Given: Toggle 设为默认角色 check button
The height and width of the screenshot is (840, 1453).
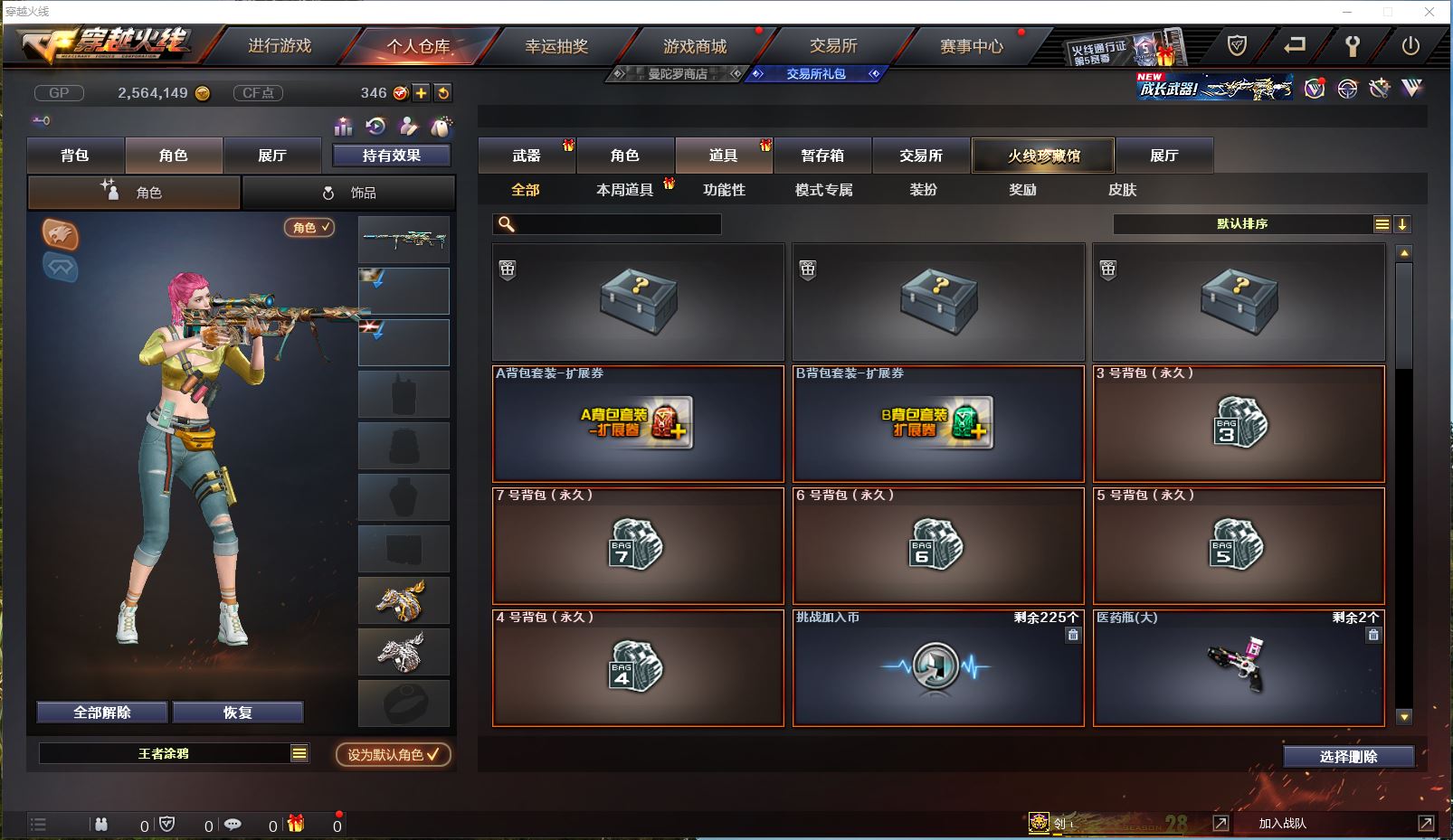Looking at the screenshot, I should (394, 754).
